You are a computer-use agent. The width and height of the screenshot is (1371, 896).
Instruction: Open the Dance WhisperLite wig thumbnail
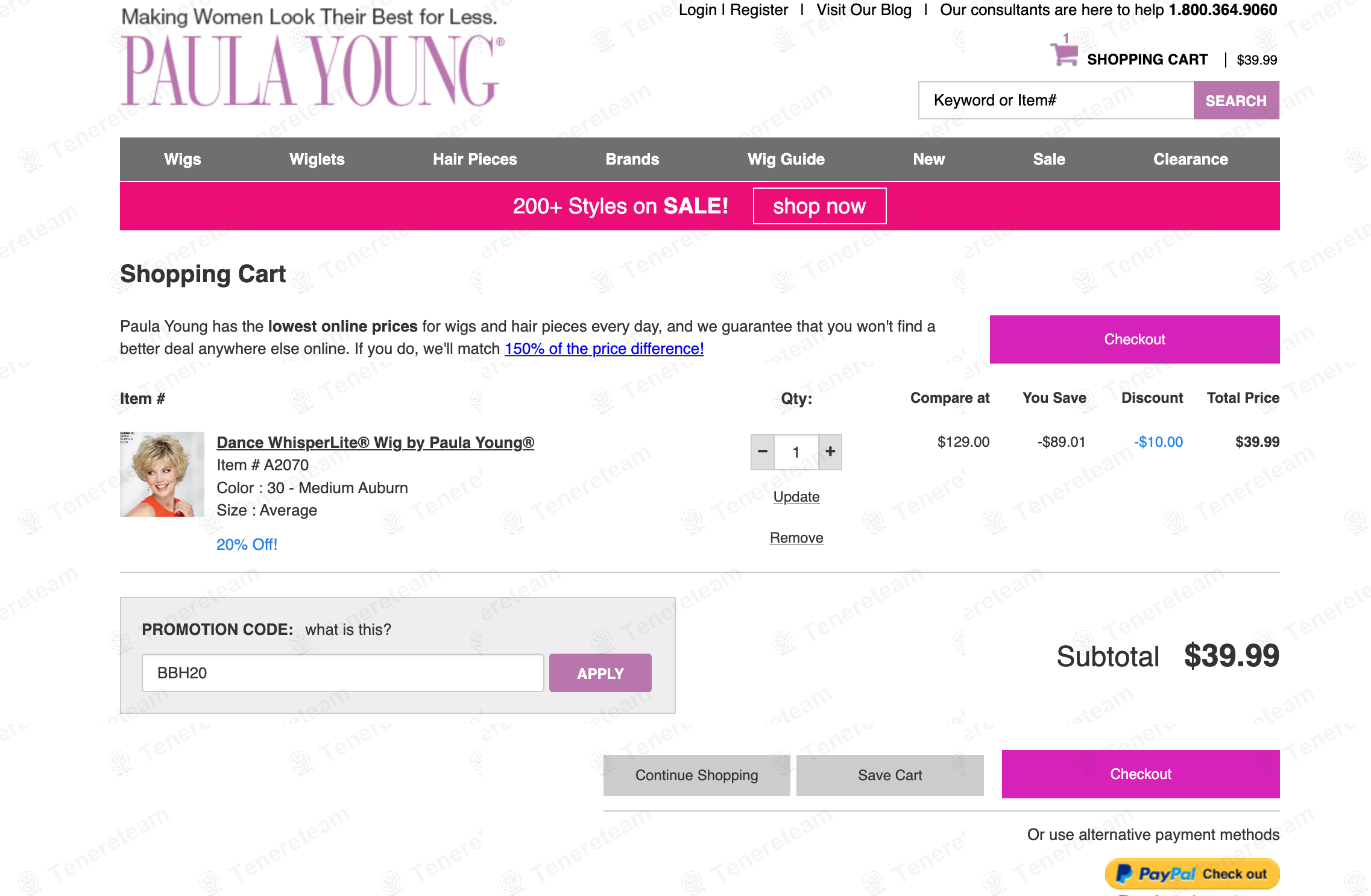pos(162,474)
